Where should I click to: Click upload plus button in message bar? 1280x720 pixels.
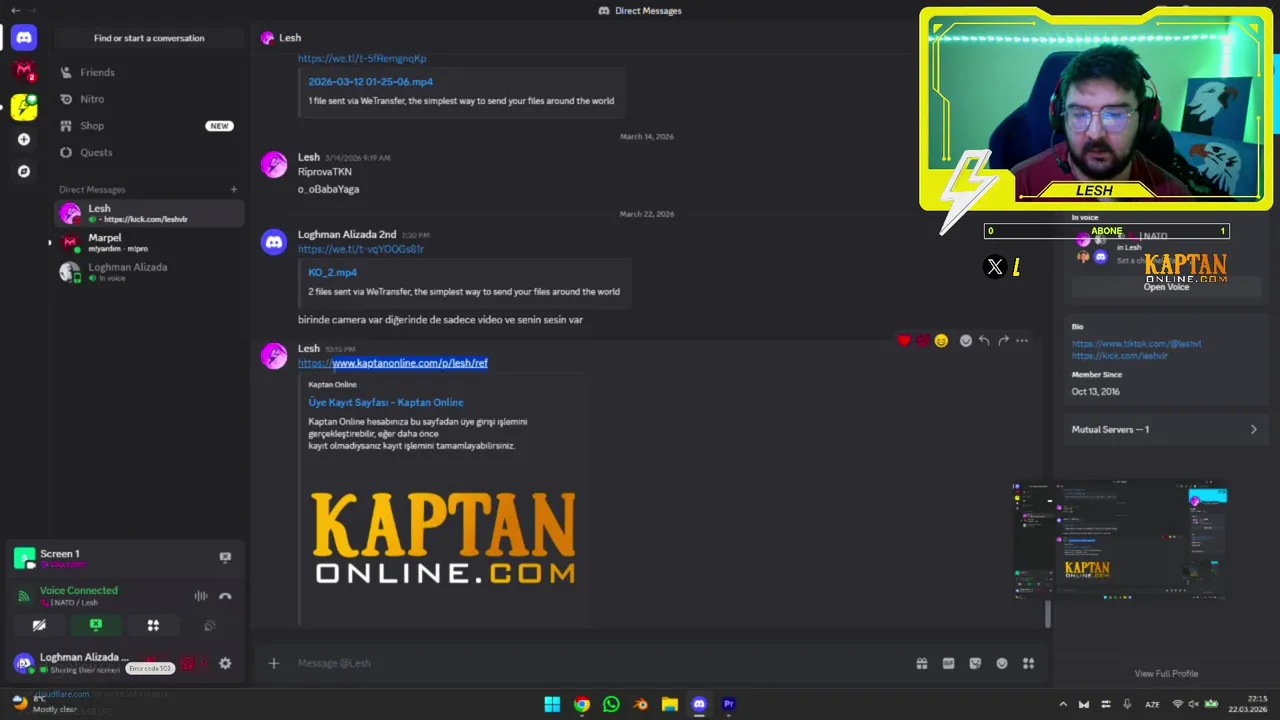point(273,663)
